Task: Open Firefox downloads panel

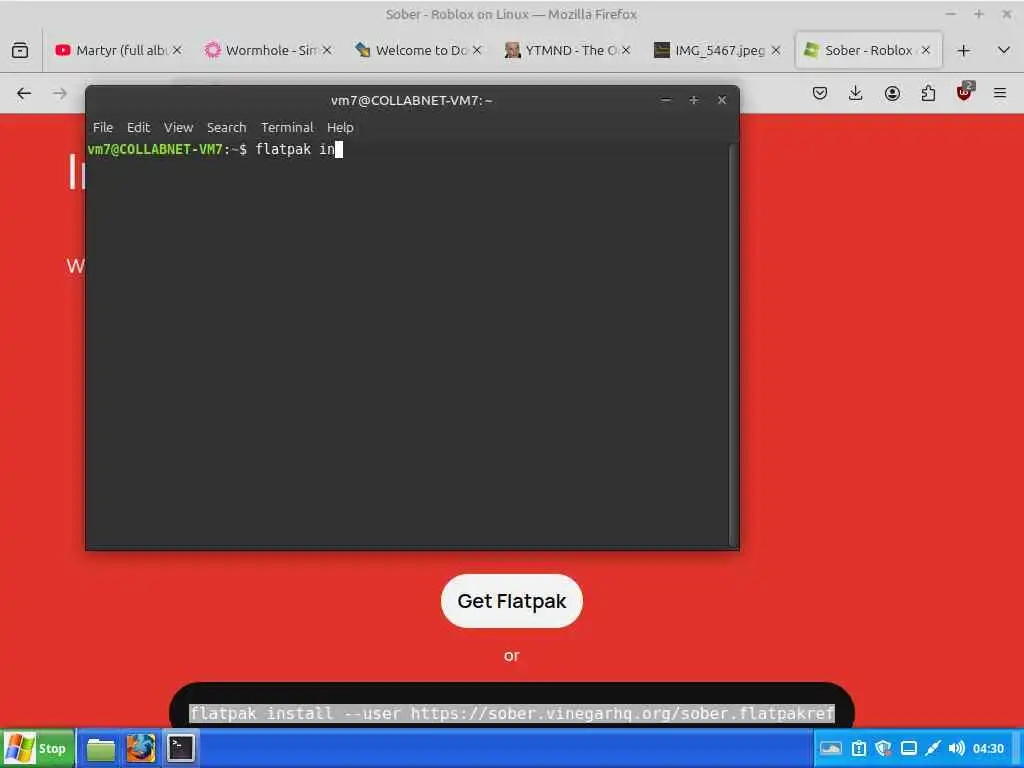Action: [x=856, y=93]
